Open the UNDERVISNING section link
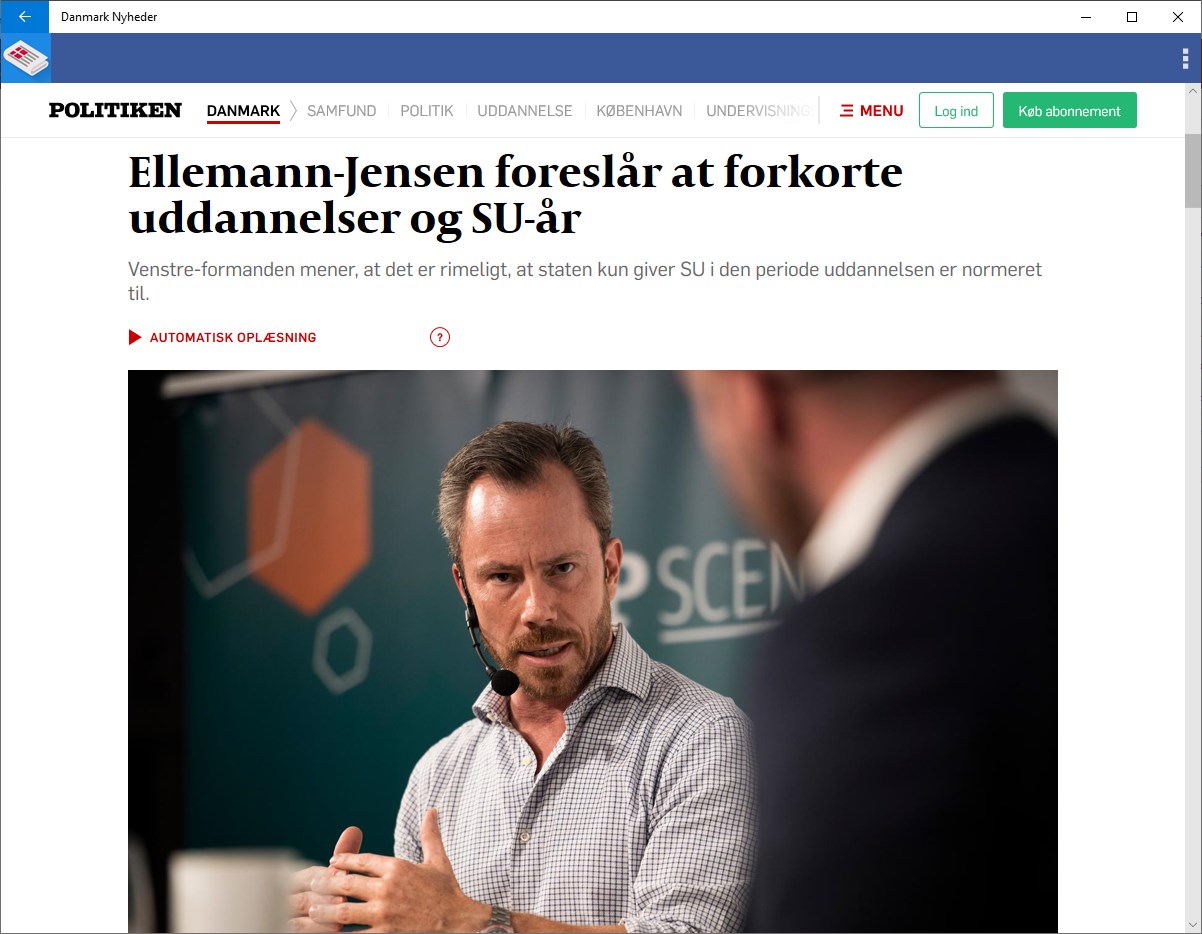The image size is (1202, 934). coord(759,111)
